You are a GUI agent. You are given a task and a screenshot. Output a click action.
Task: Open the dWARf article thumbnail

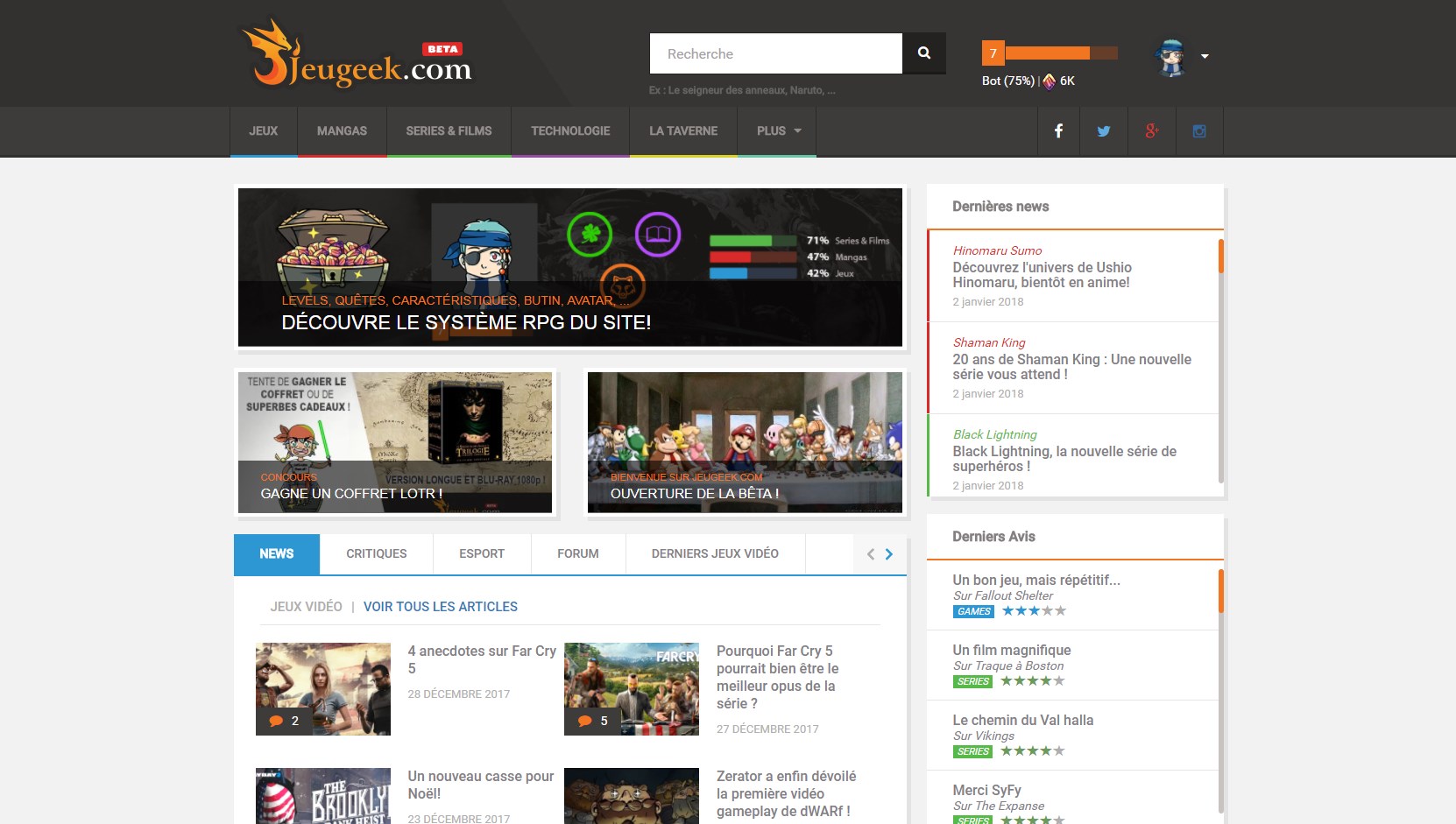[x=632, y=796]
